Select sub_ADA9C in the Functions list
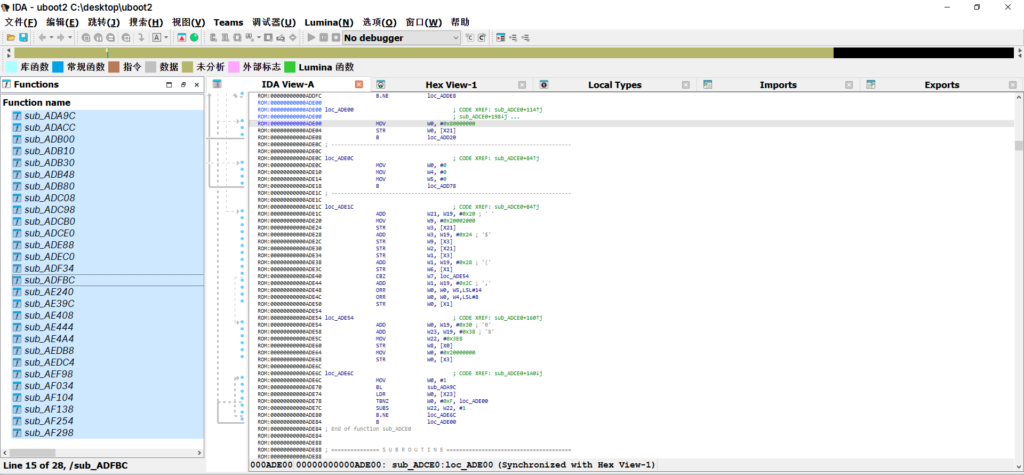 coord(108,116)
